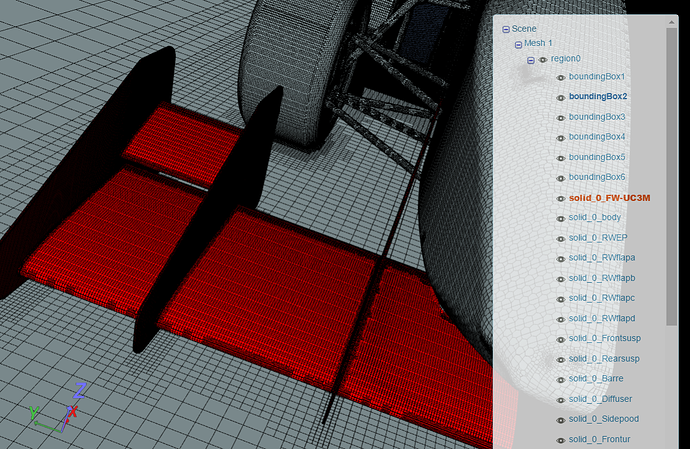Select solid_0_Rearsusp entry
This screenshot has width=690, height=449.
point(604,359)
